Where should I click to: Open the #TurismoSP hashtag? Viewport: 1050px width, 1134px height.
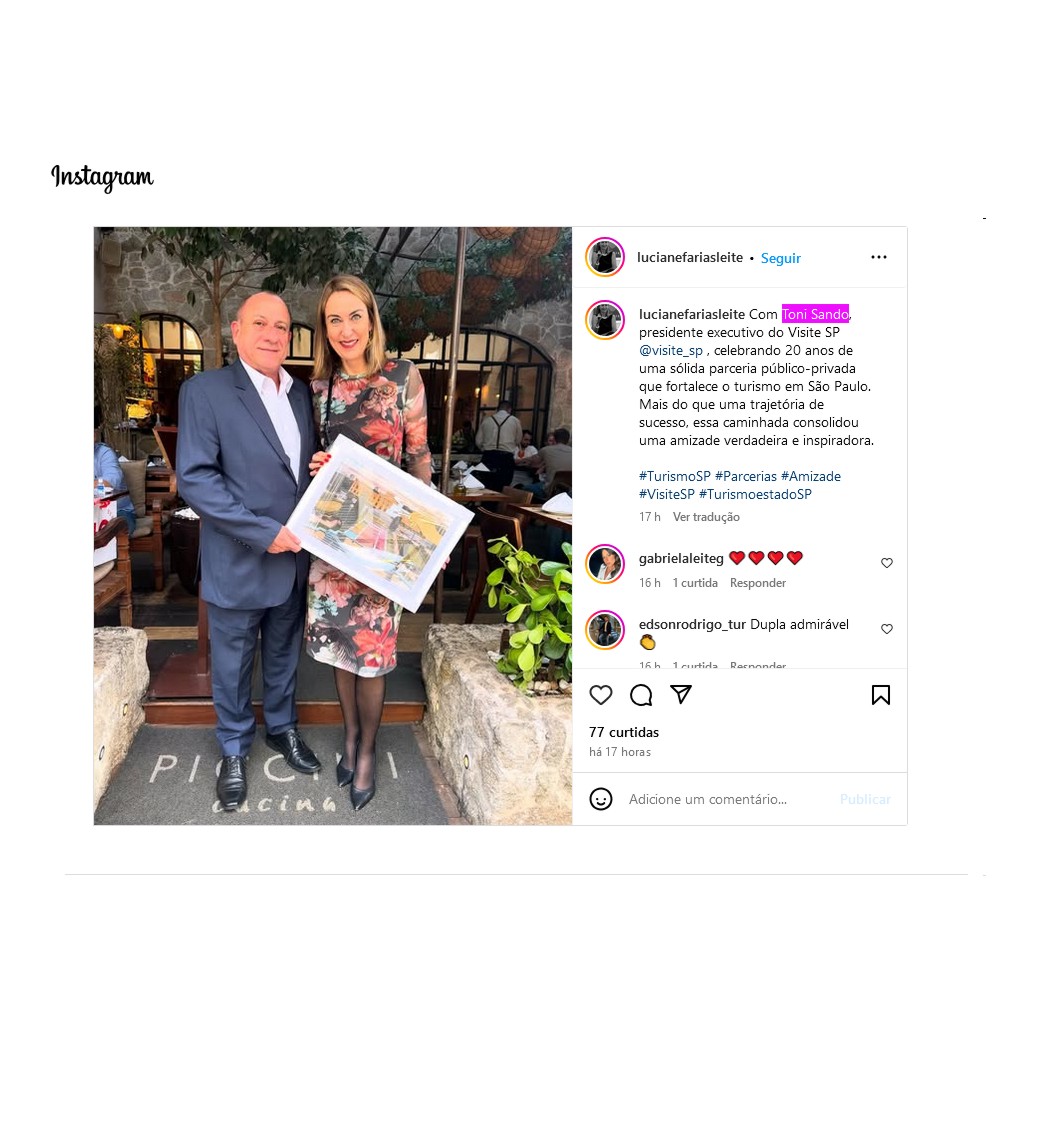click(675, 477)
